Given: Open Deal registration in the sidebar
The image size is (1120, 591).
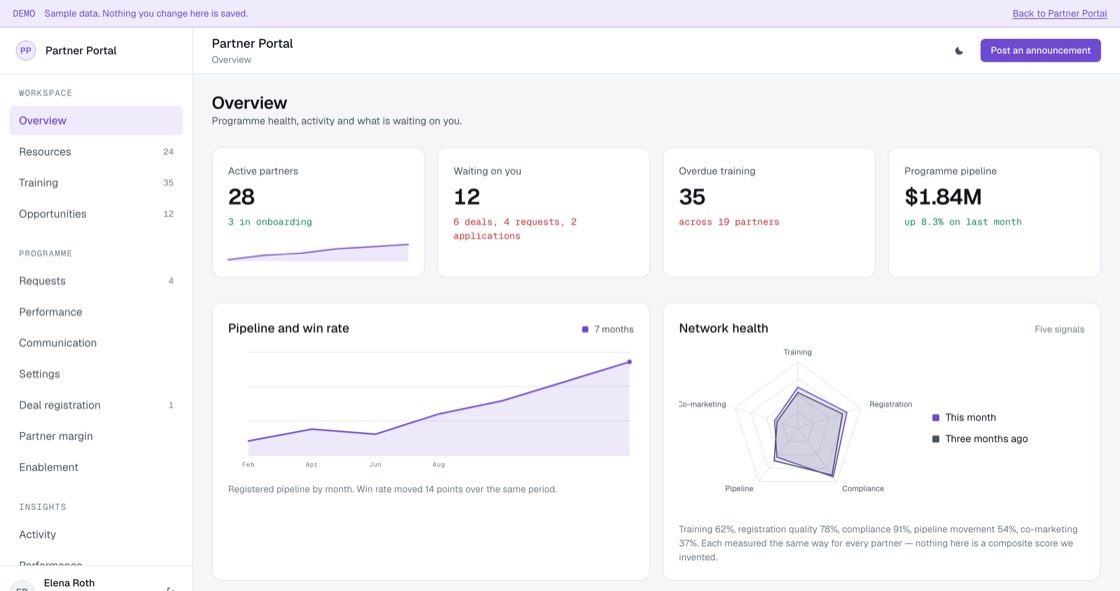Looking at the screenshot, I should tap(96, 405).
